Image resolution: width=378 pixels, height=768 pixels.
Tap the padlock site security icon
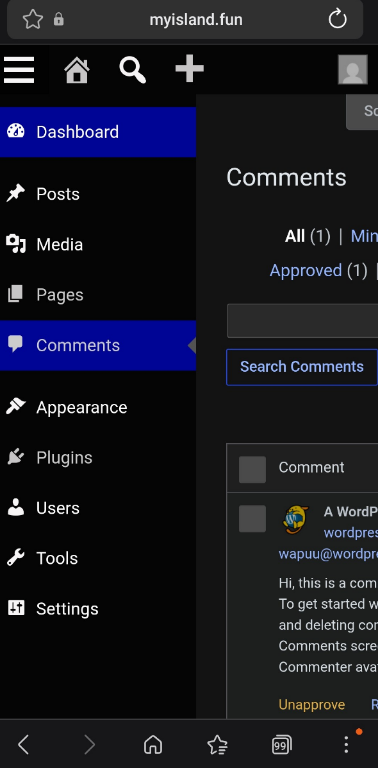[59, 20]
